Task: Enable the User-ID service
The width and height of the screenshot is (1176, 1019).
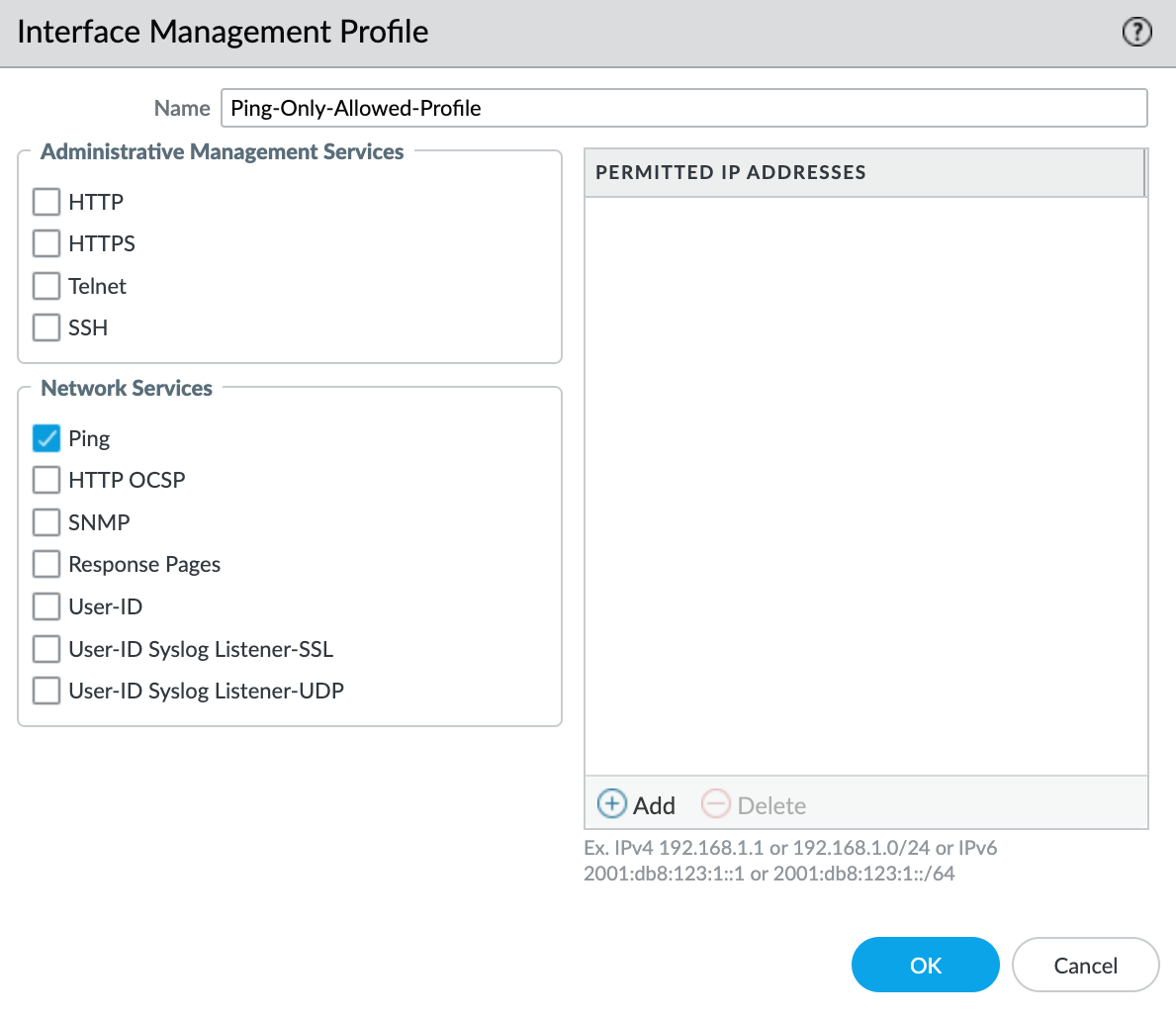Action: (45, 606)
